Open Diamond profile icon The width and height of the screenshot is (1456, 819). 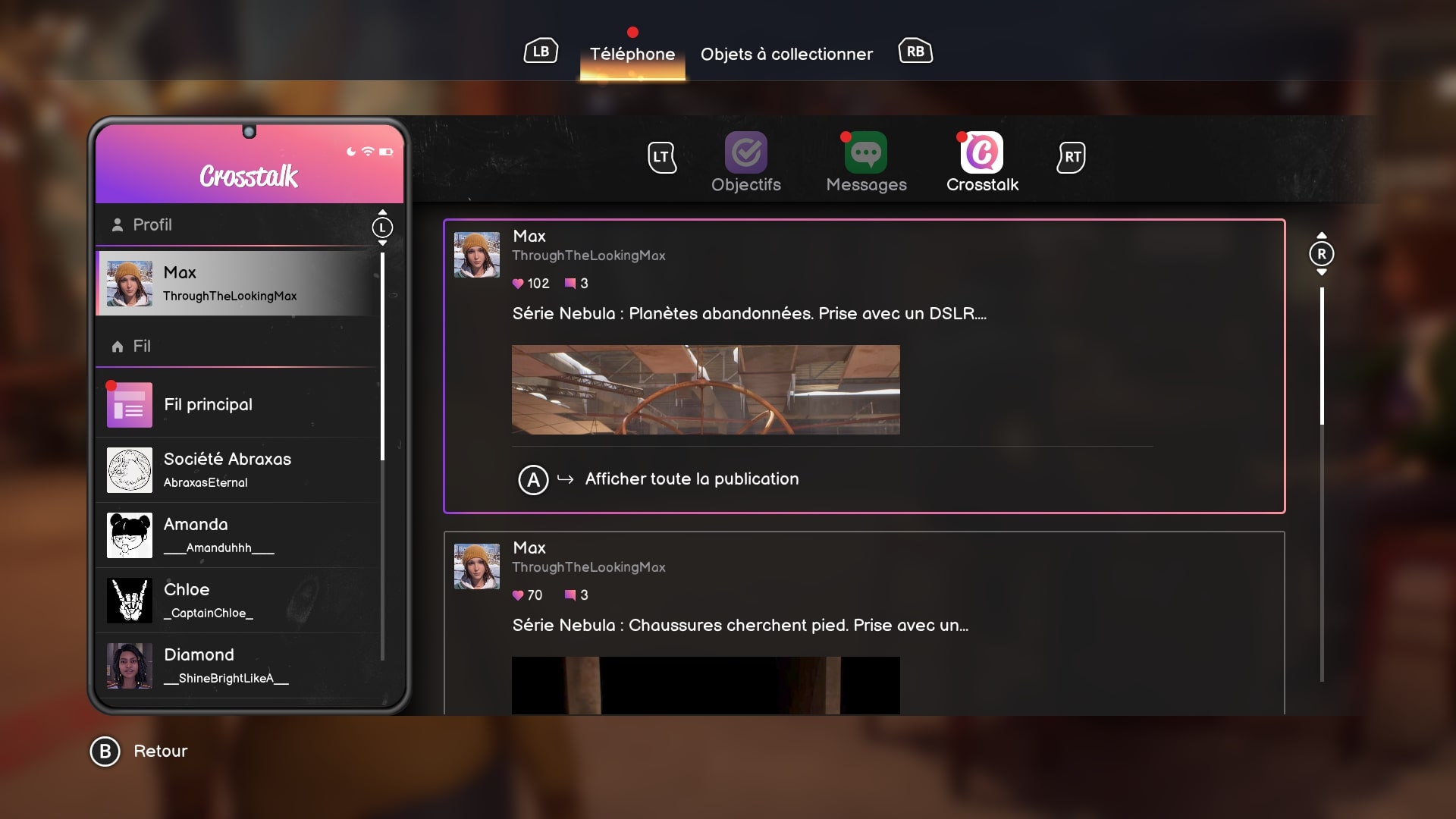coord(129,665)
